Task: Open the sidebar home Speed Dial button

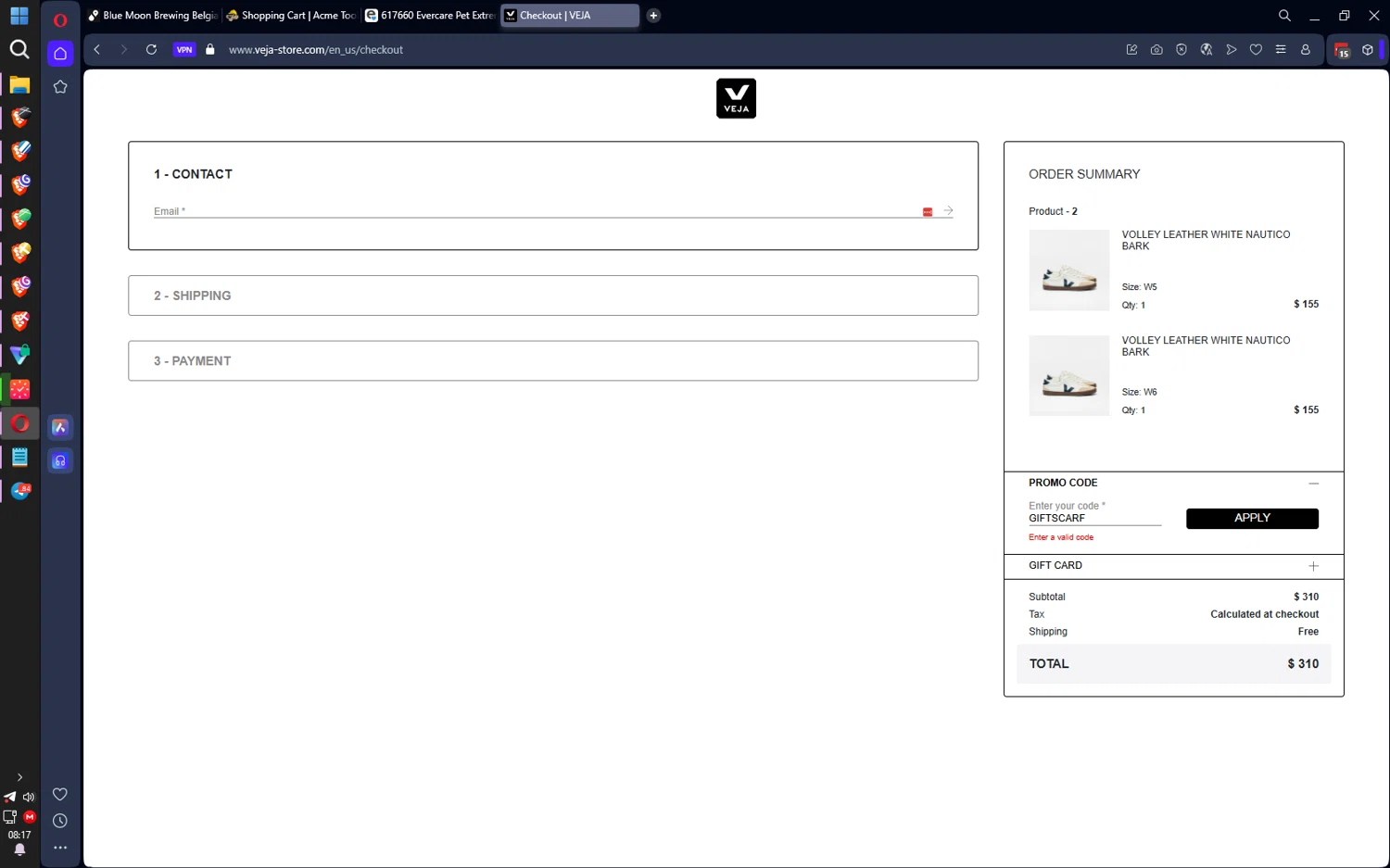Action: tap(60, 54)
